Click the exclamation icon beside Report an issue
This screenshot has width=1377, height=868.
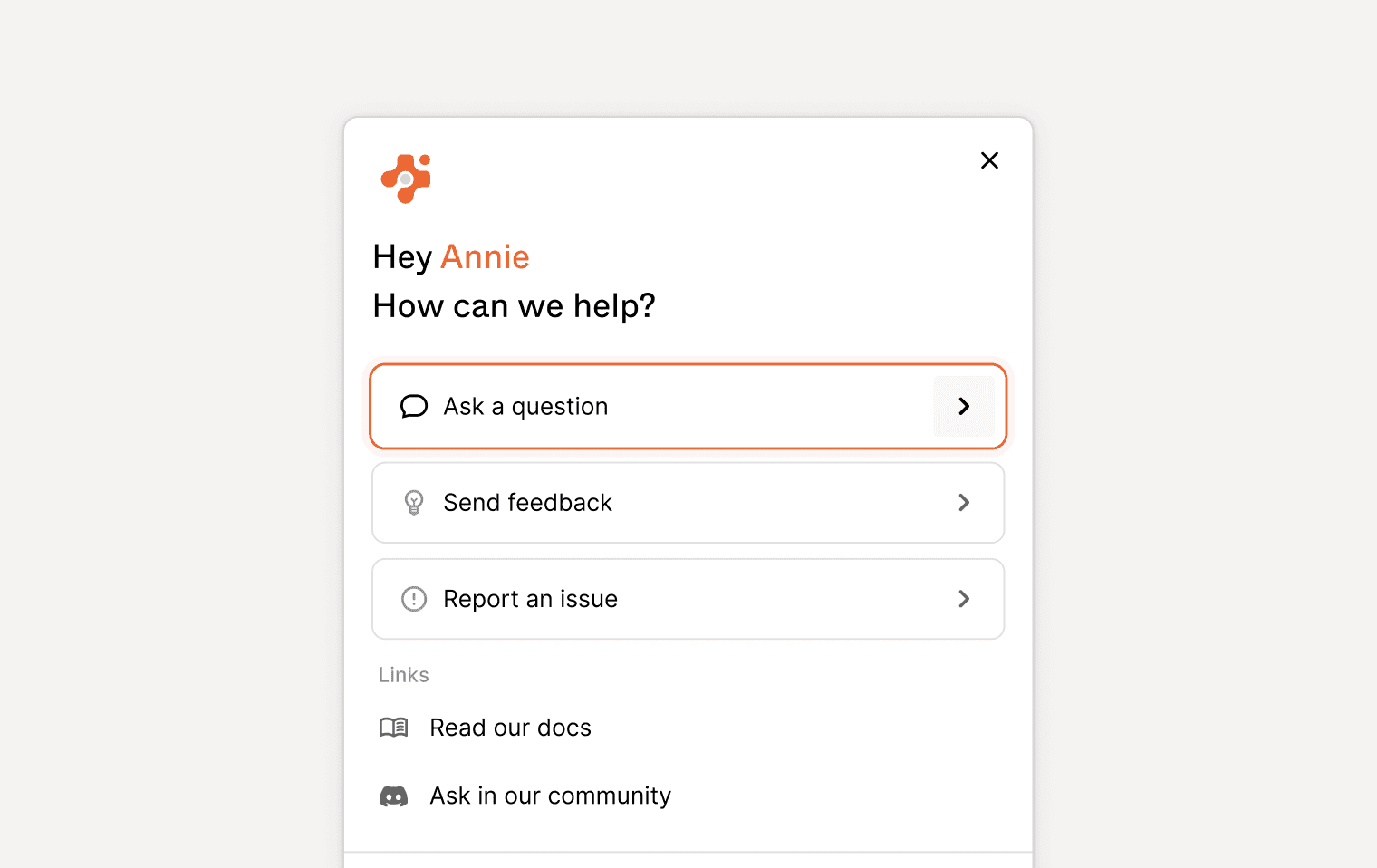click(413, 599)
